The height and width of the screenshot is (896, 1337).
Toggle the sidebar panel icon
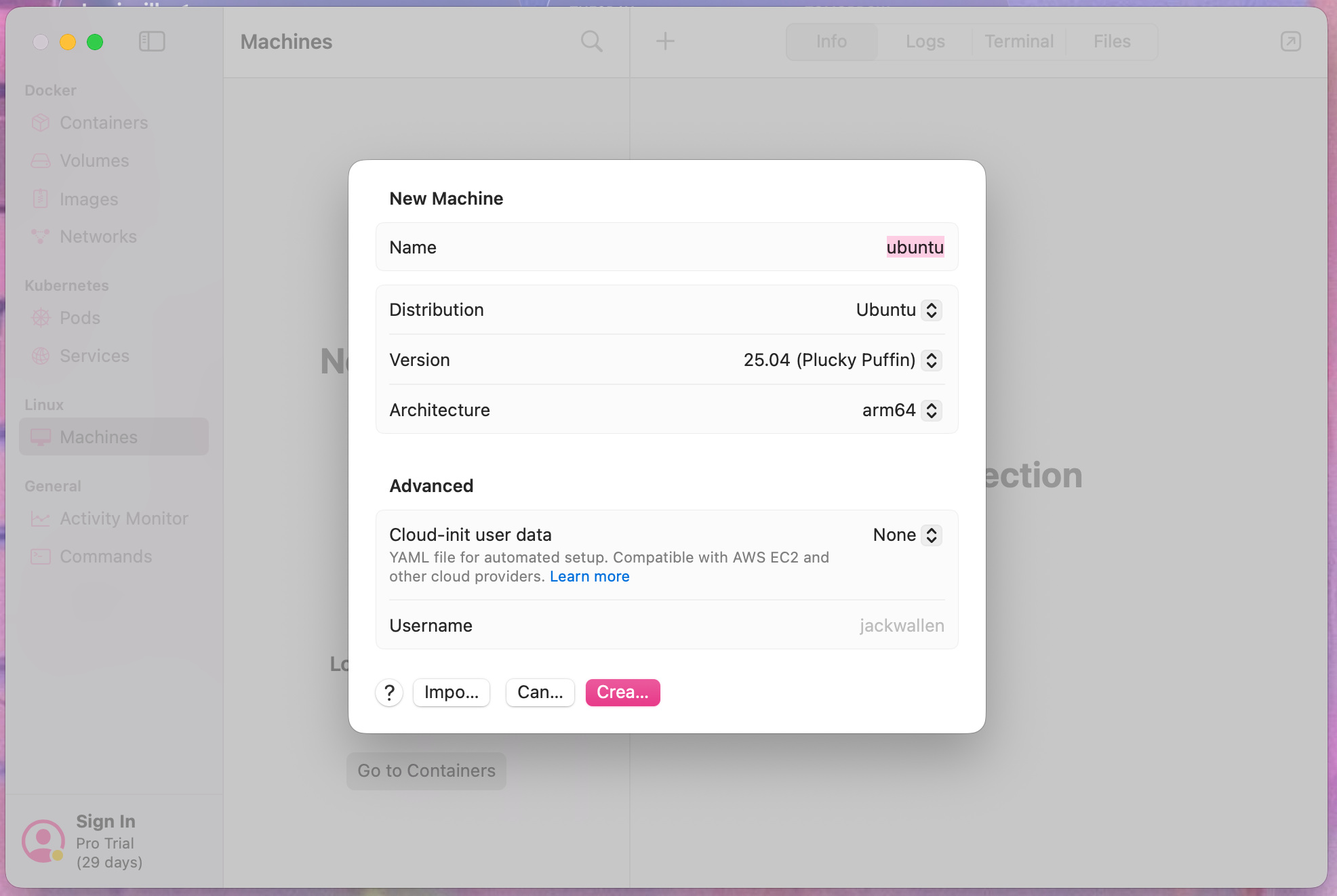coord(152,41)
